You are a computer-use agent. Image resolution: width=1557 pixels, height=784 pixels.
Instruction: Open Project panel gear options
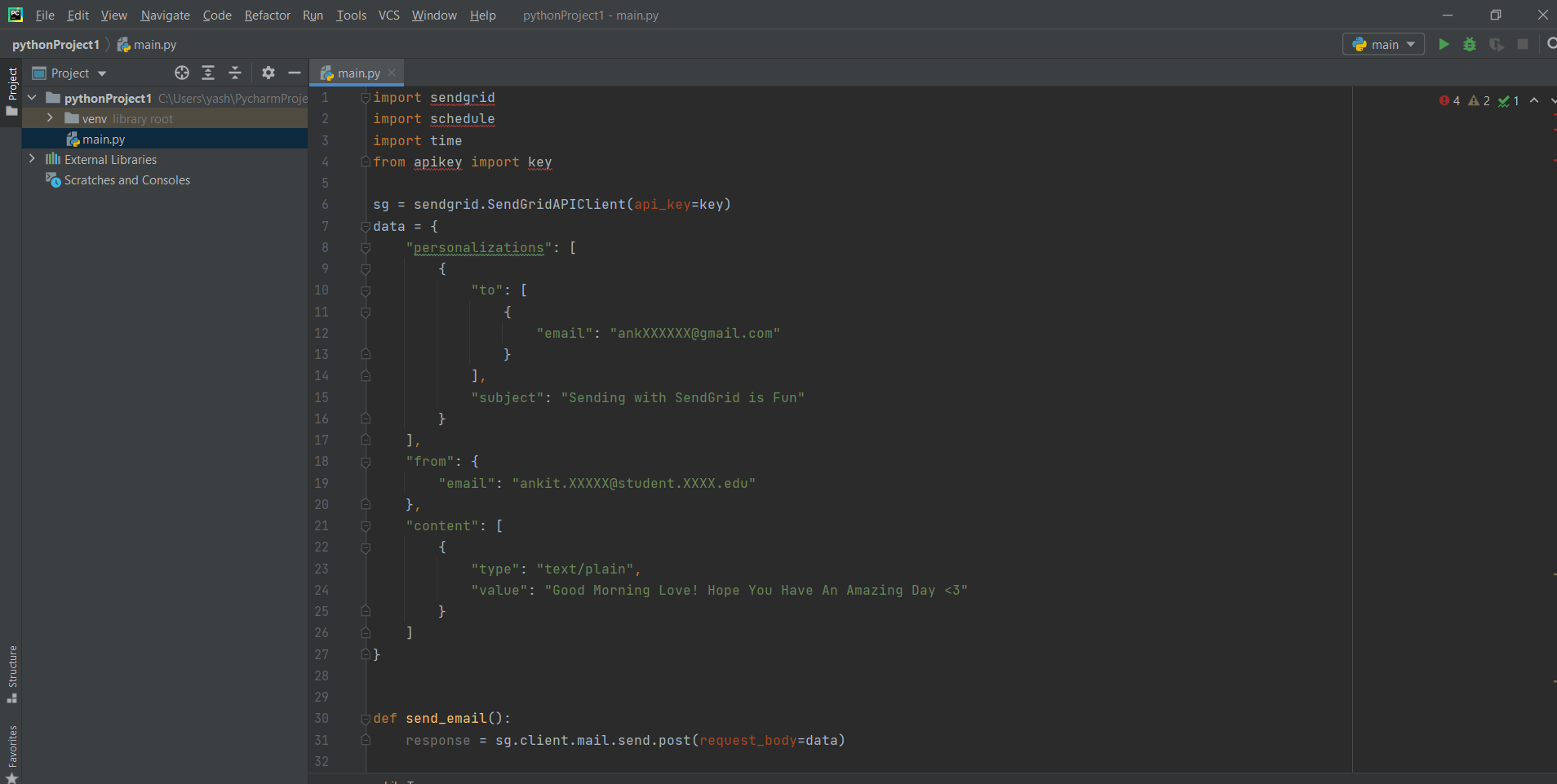coord(268,73)
